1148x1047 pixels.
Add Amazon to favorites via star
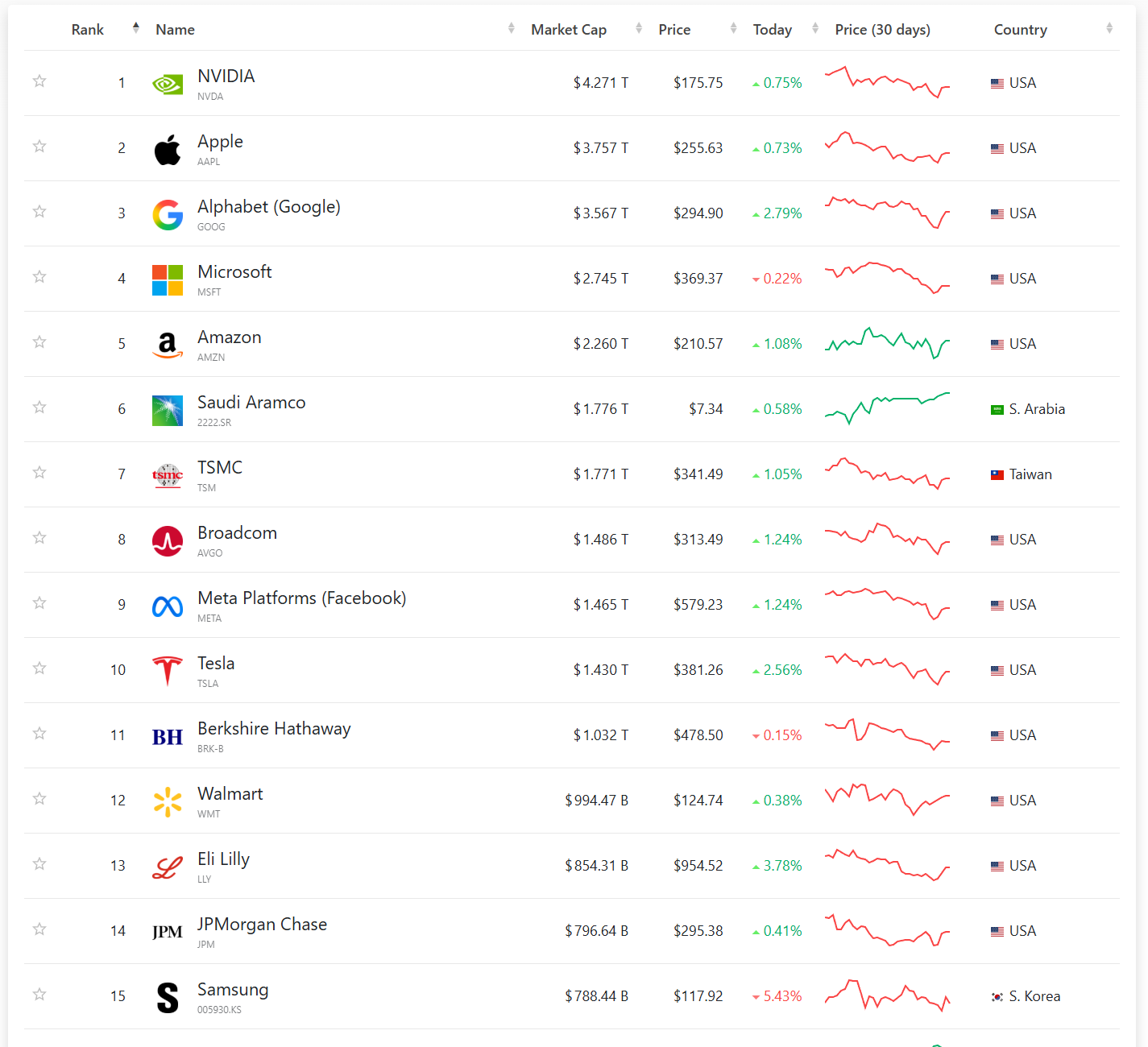pos(39,341)
